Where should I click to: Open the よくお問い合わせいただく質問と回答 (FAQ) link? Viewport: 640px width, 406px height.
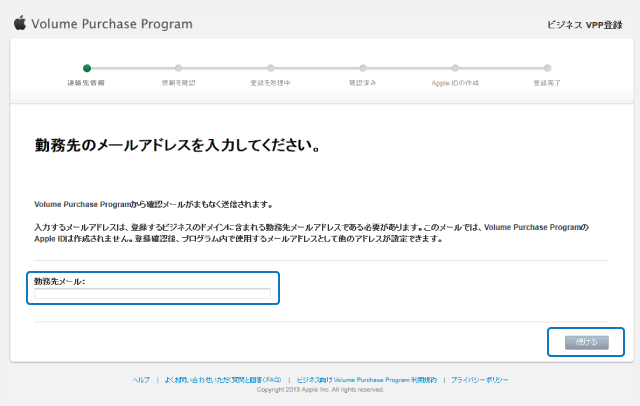222,380
